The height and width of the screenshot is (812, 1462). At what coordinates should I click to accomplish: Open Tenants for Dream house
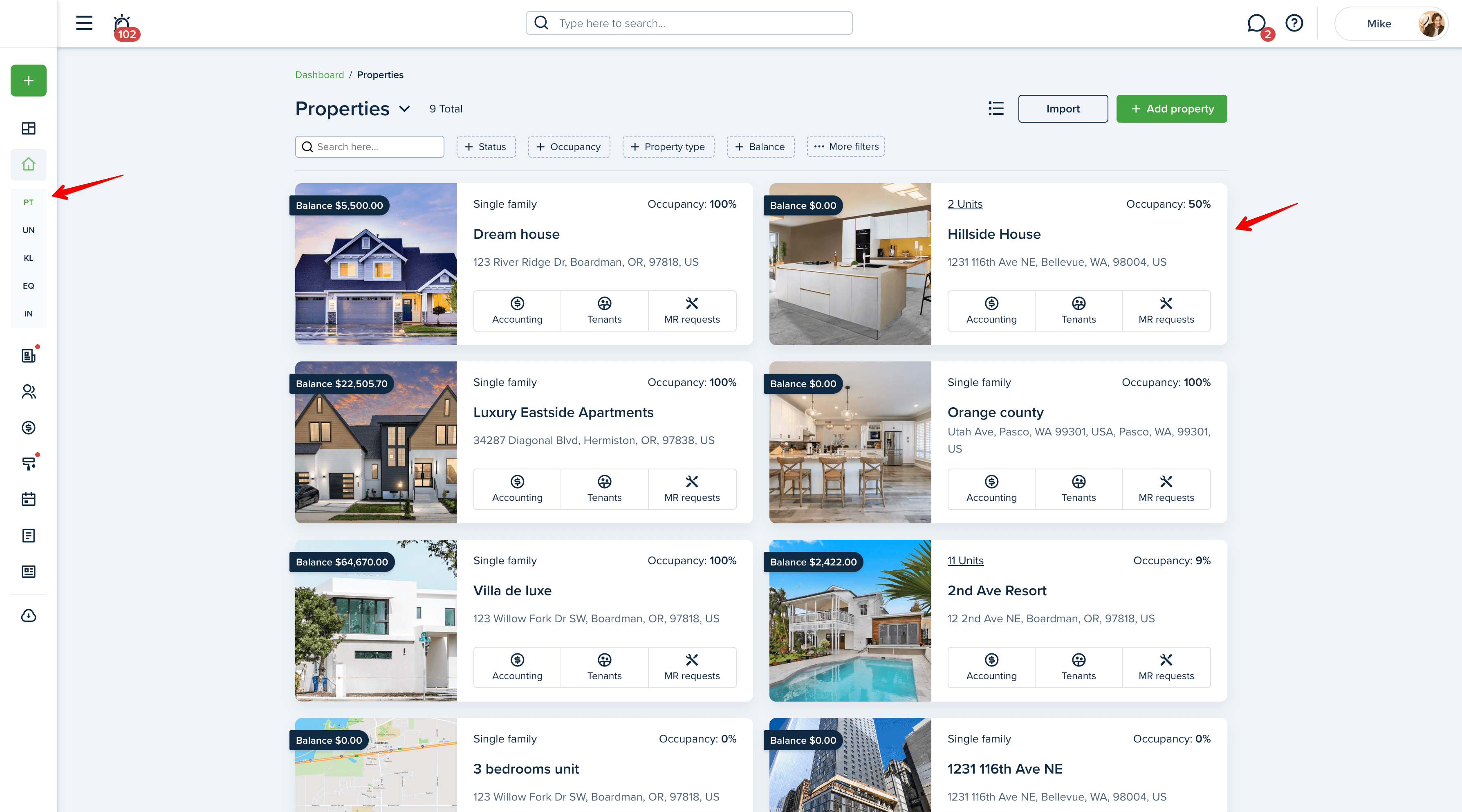[604, 311]
